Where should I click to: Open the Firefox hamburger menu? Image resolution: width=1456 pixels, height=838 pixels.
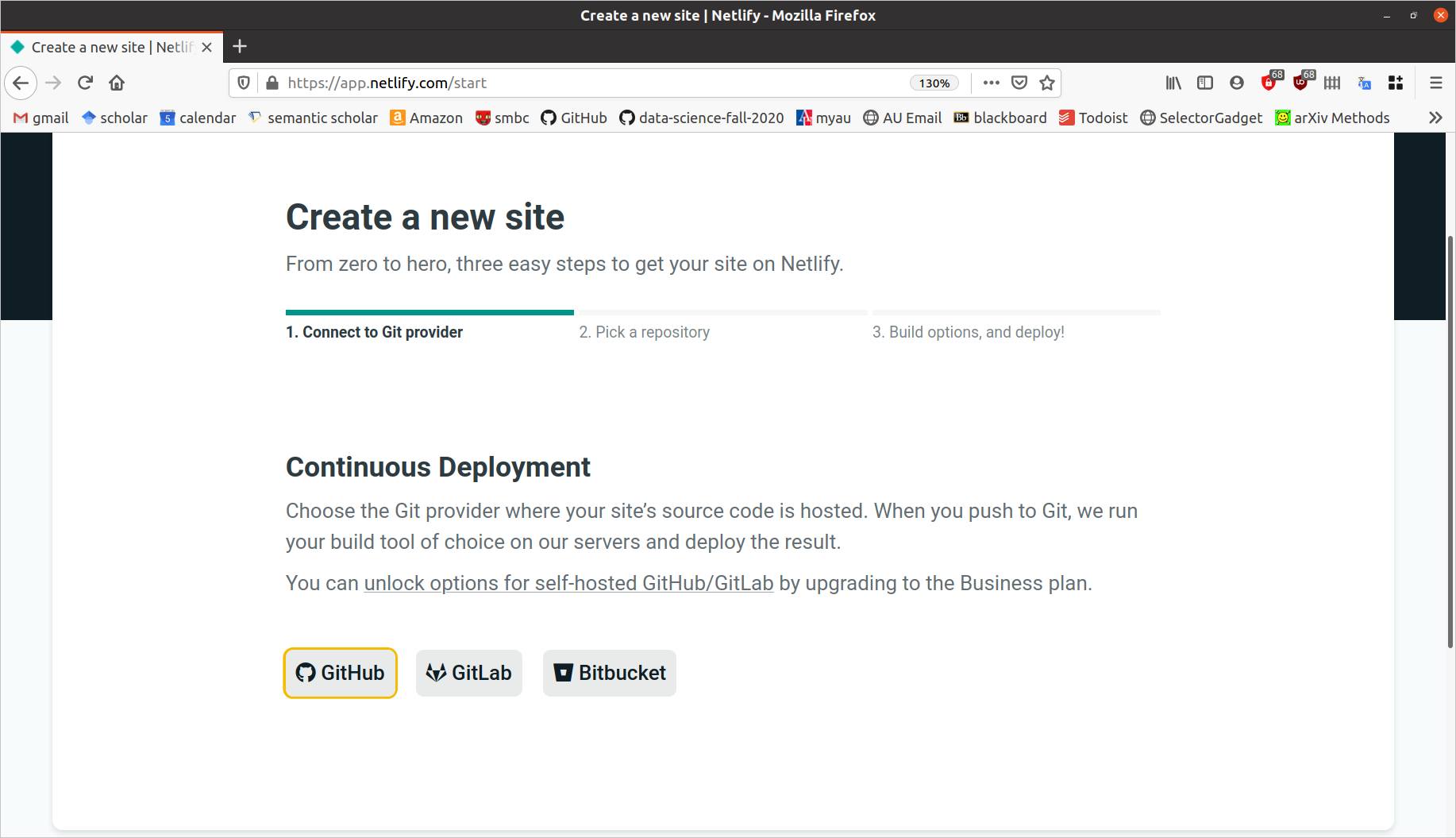(1435, 83)
